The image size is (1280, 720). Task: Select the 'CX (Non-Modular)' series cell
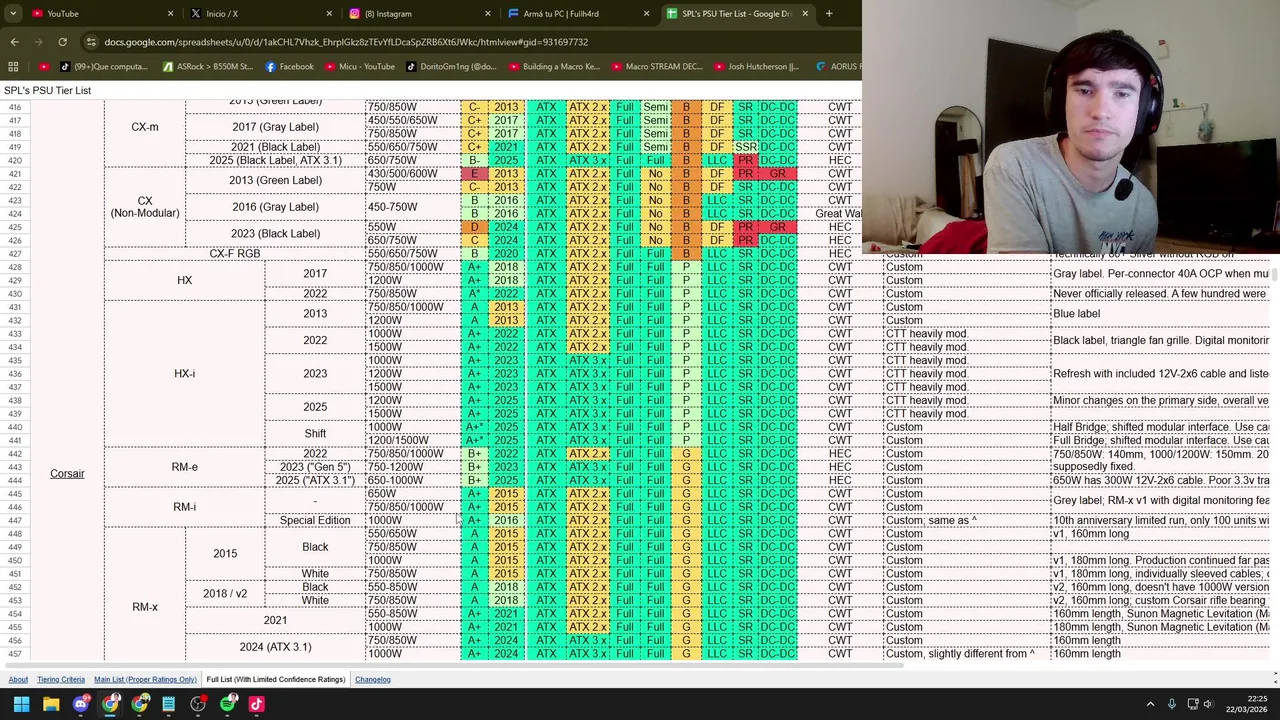pos(145,207)
